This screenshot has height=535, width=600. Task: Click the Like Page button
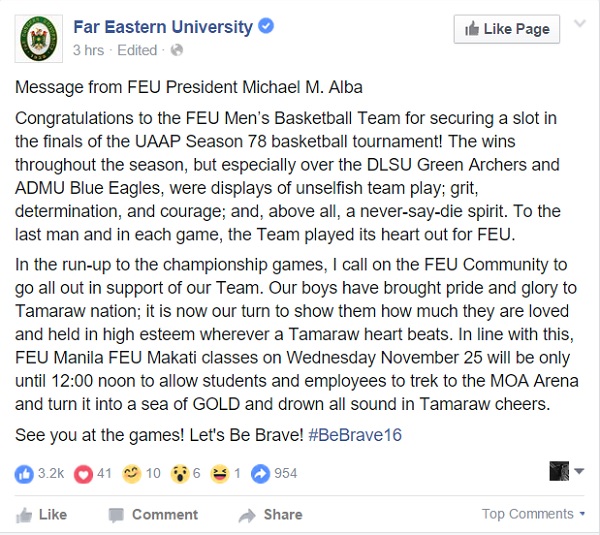(507, 29)
